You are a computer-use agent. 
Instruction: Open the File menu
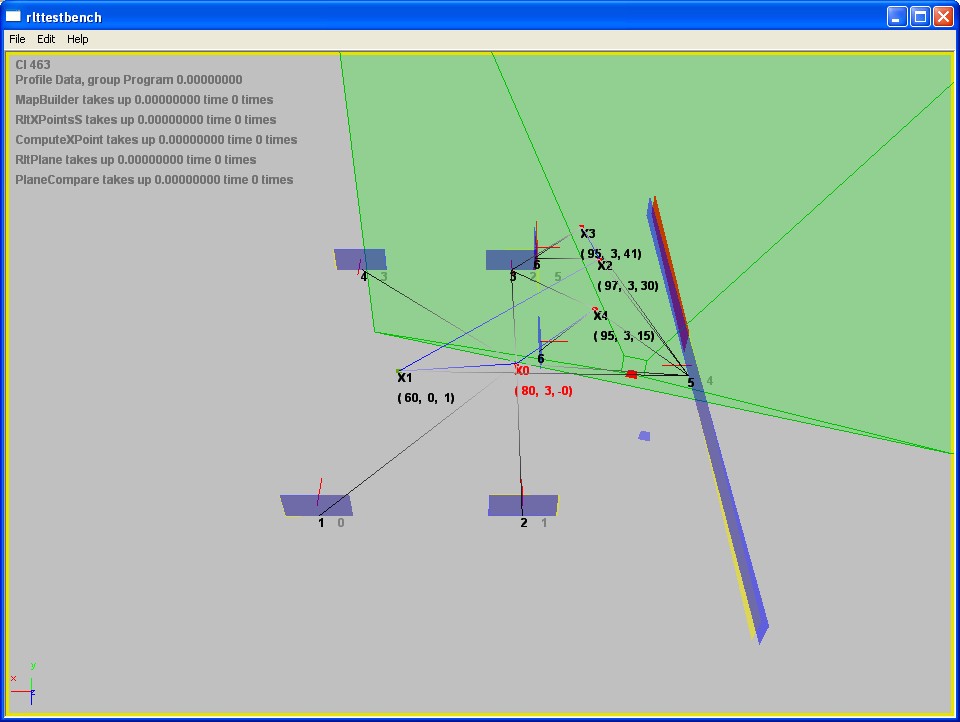(x=17, y=39)
